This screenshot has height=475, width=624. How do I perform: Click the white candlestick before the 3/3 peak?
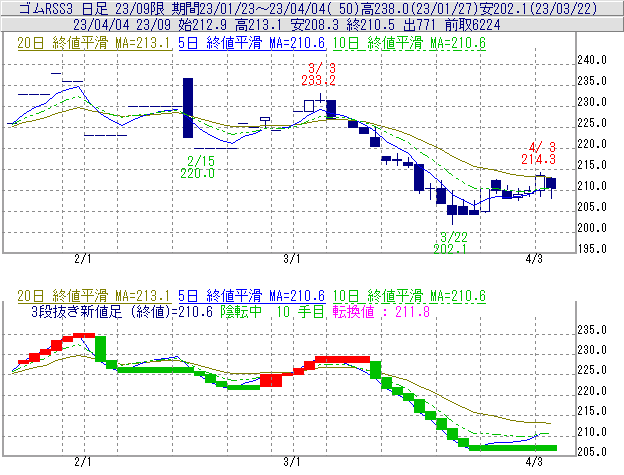click(x=309, y=106)
